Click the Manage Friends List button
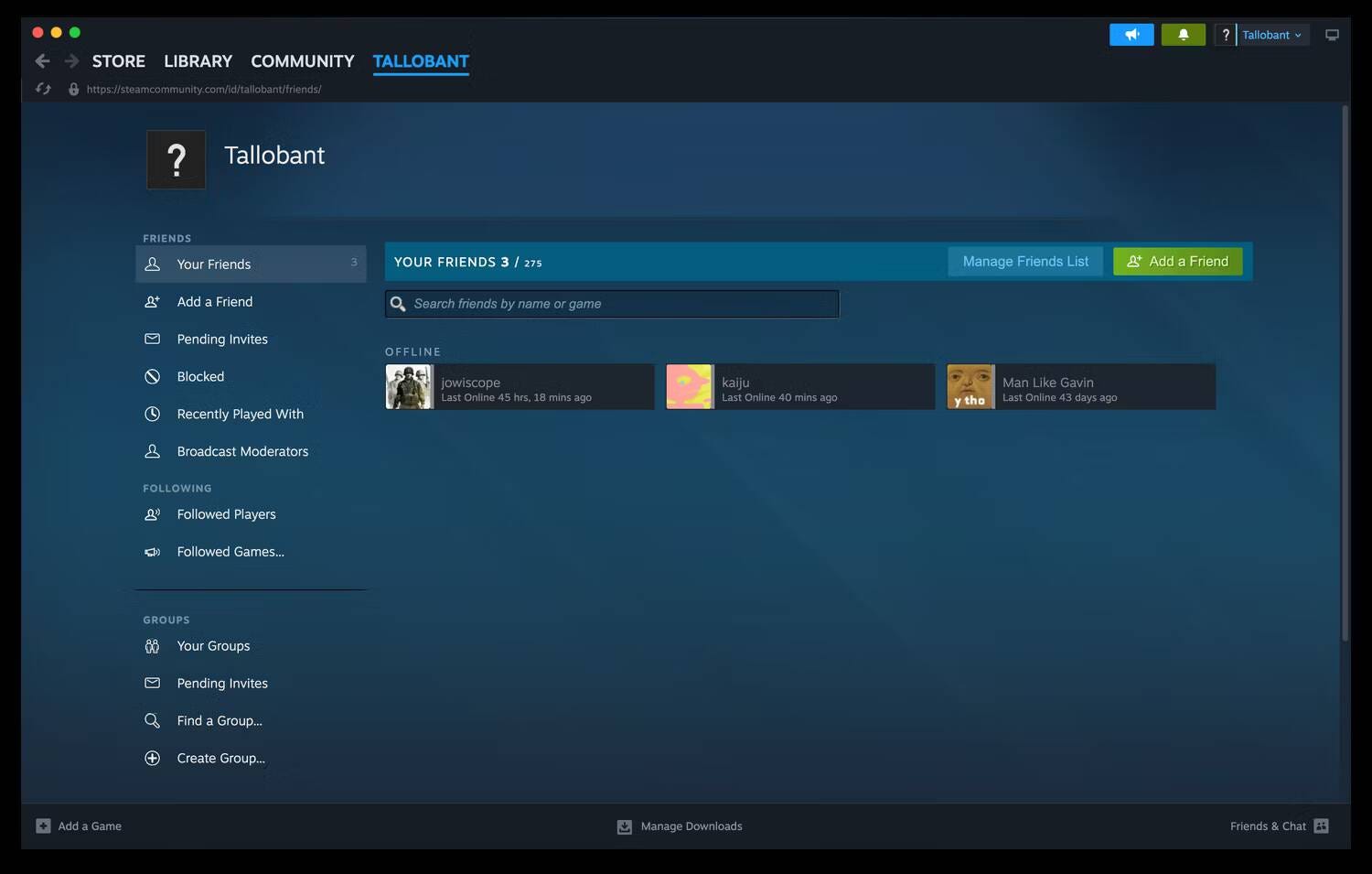The height and width of the screenshot is (874, 1372). click(x=1024, y=261)
